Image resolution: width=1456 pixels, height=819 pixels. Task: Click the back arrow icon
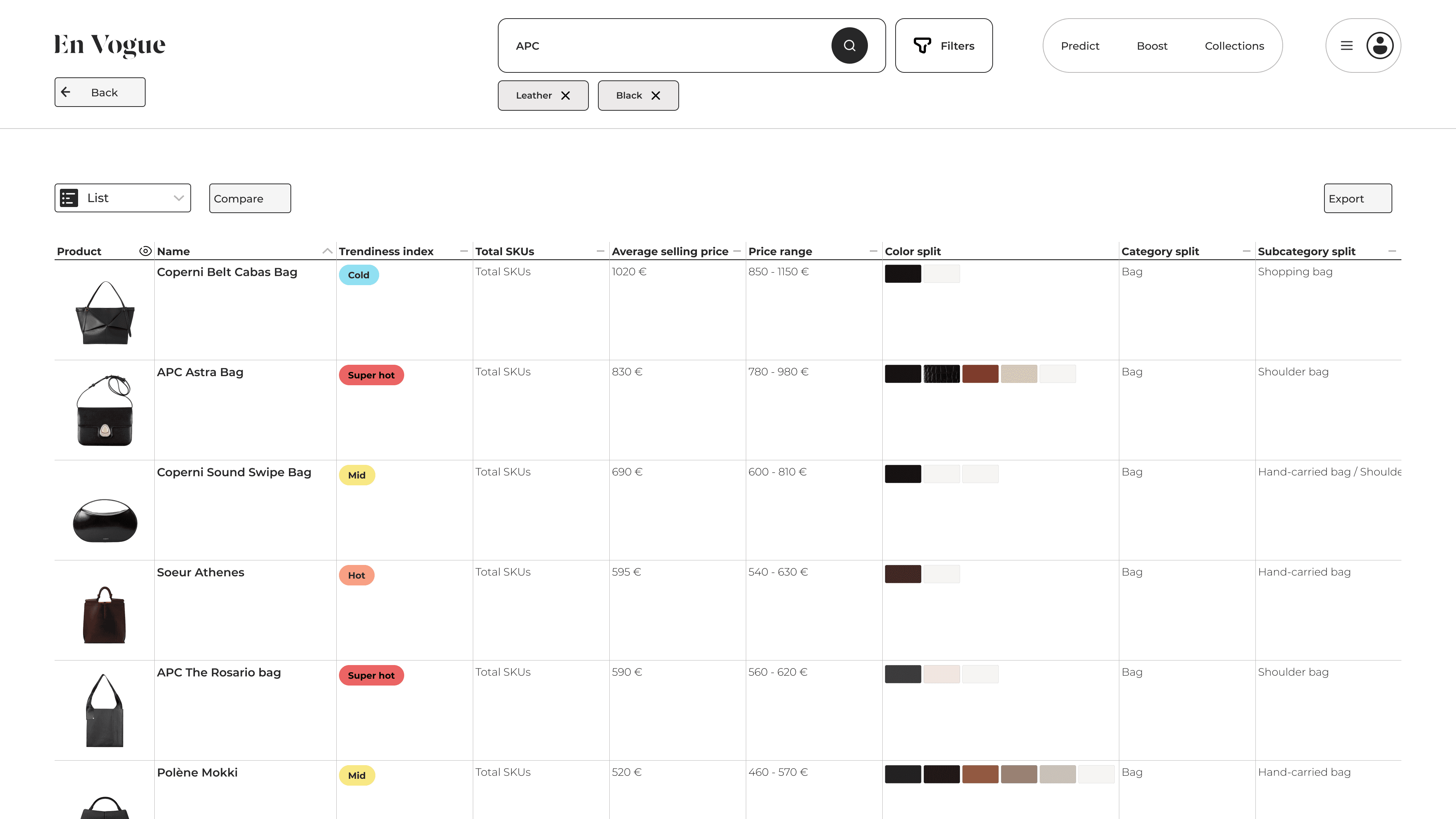point(66,92)
